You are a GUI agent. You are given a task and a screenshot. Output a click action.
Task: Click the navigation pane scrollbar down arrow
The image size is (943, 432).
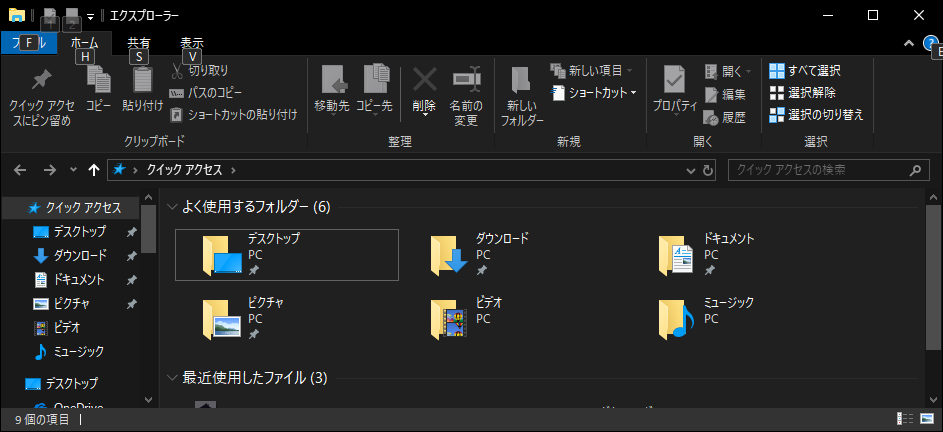coord(149,399)
